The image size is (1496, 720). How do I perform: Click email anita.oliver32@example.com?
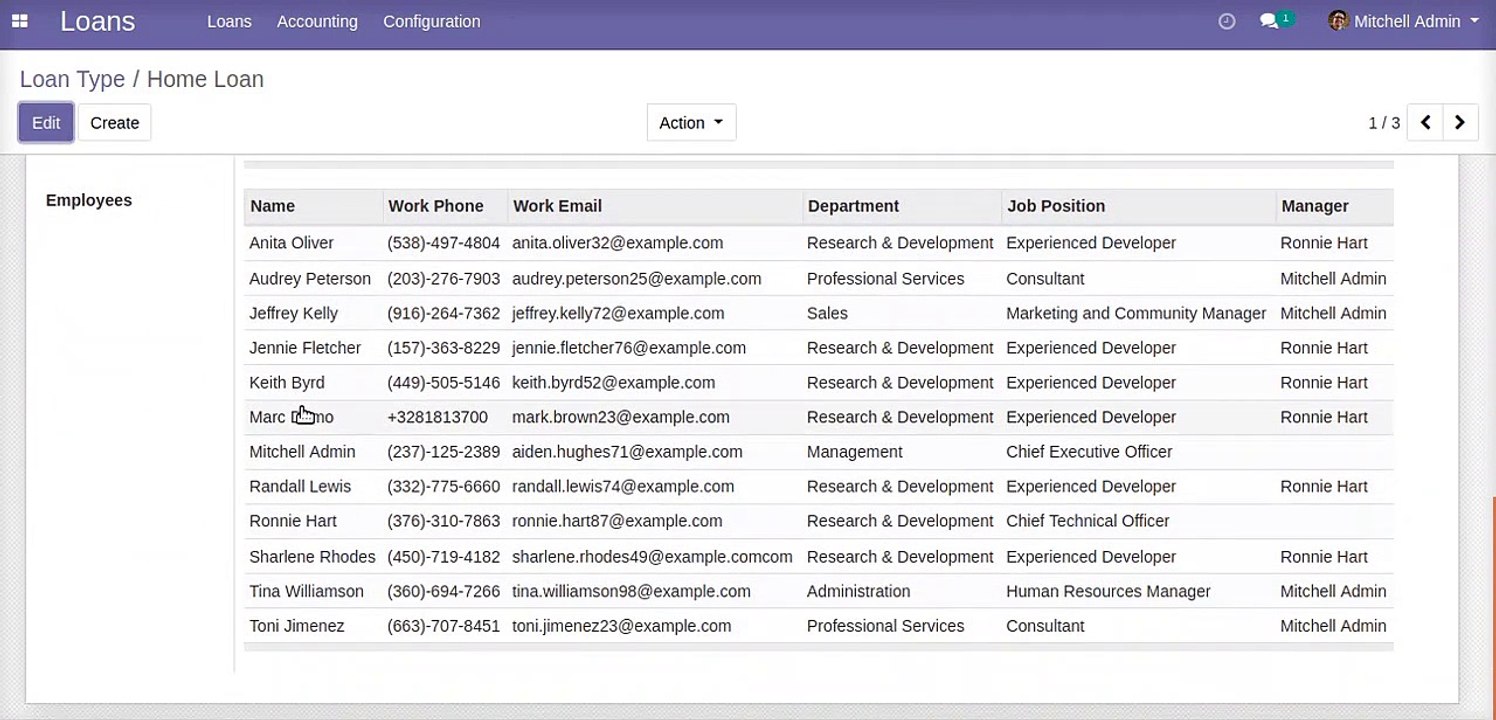tap(617, 243)
